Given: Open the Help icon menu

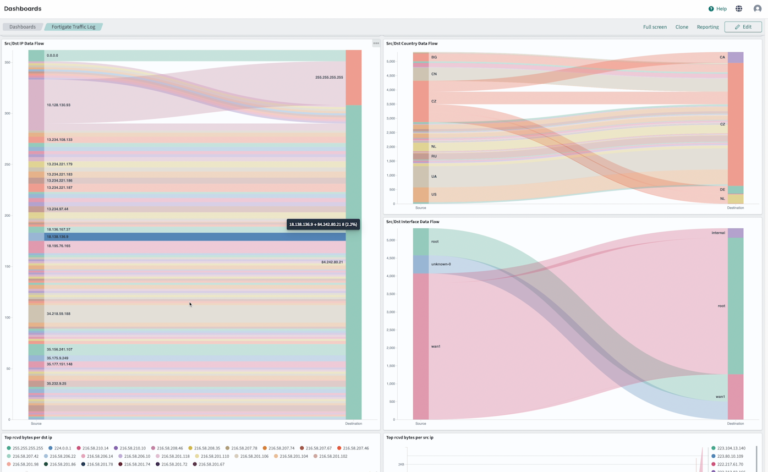Looking at the screenshot, I should tap(717, 9).
